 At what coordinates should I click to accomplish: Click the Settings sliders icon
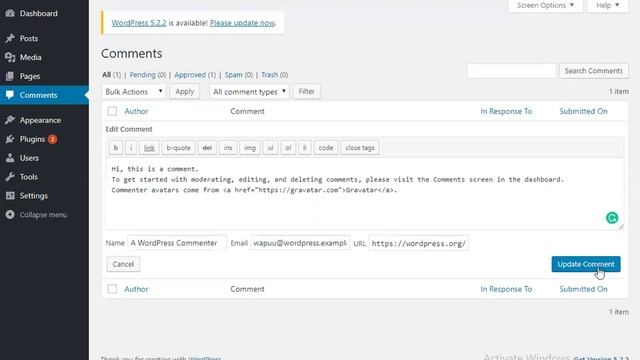[10, 196]
